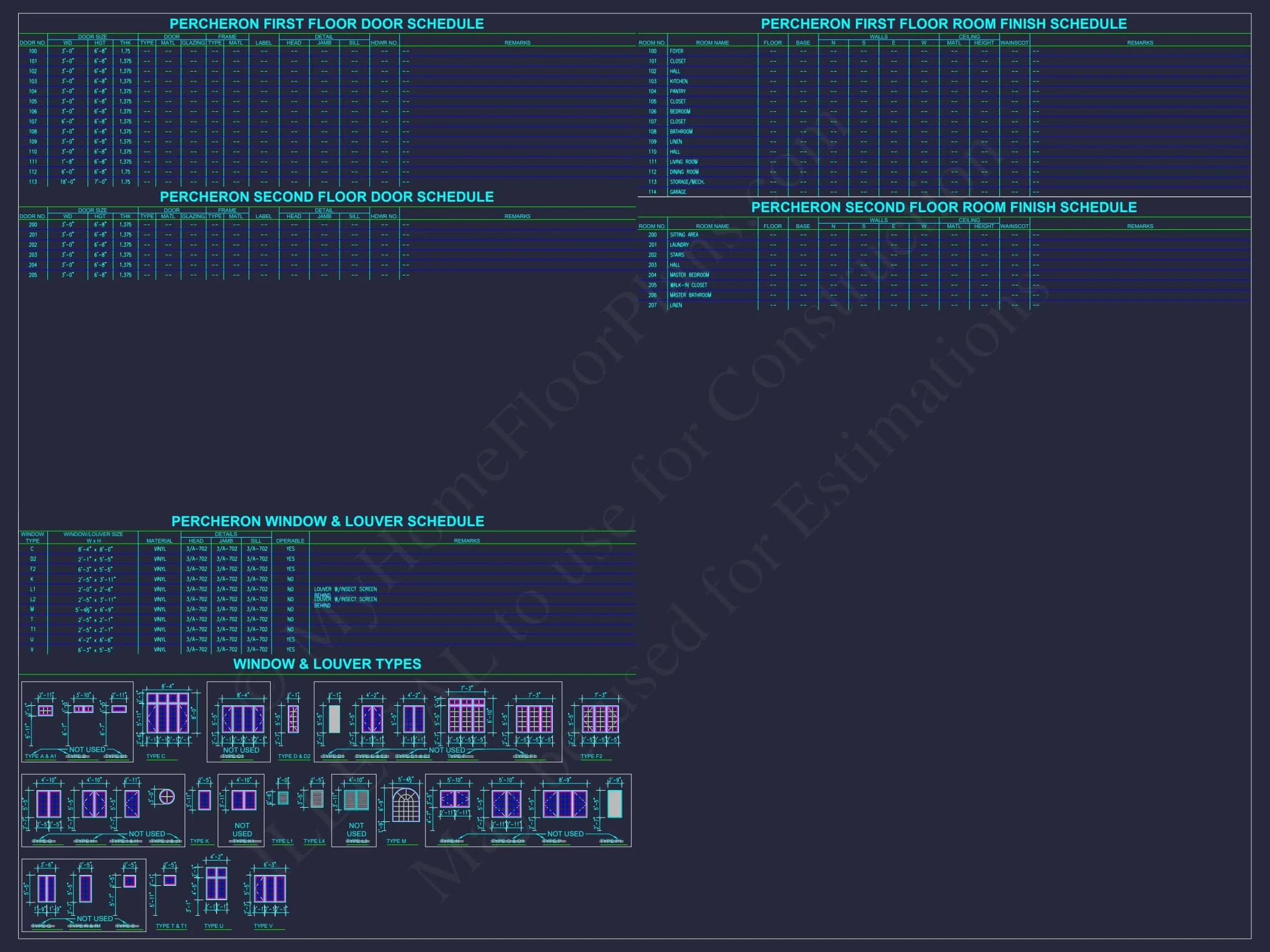
Task: Click the Garage room entry 114
Action: pos(677,192)
